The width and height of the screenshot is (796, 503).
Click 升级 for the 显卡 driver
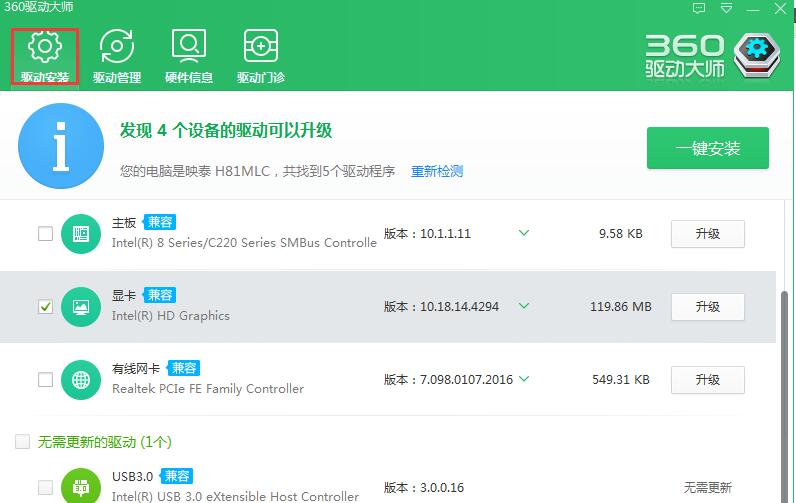tap(708, 307)
